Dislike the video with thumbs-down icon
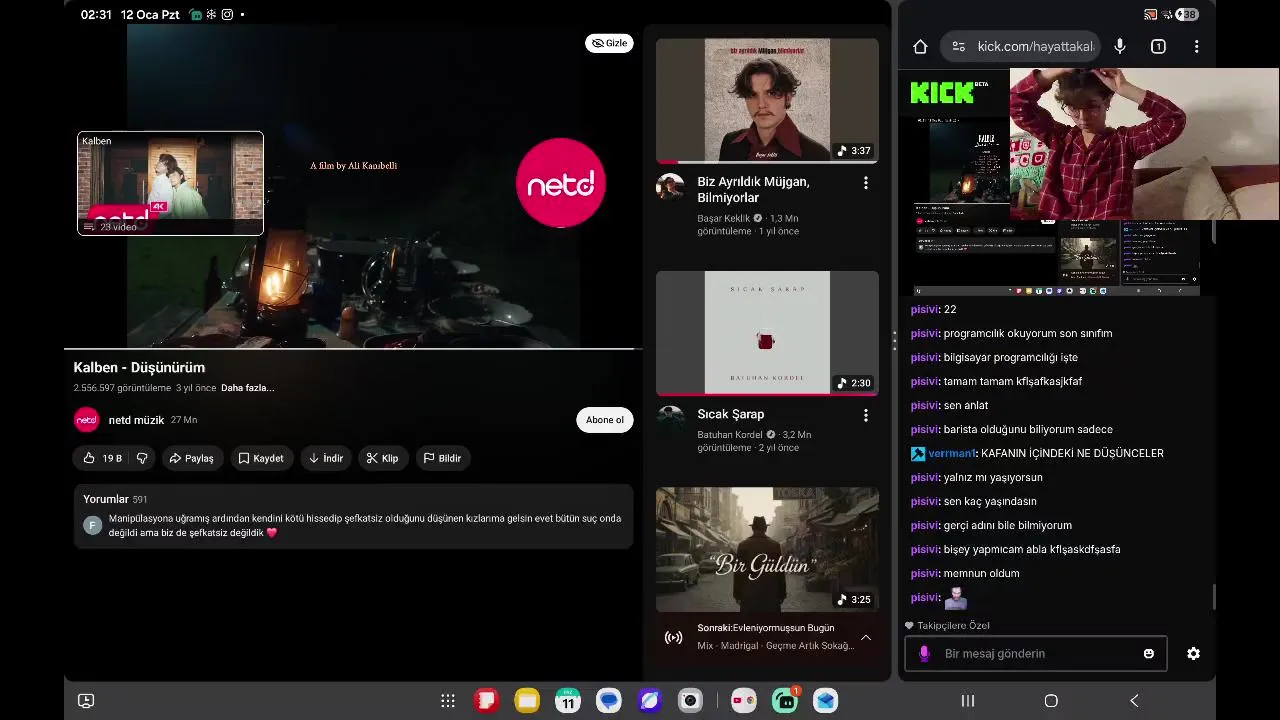The height and width of the screenshot is (720, 1280). (x=142, y=458)
